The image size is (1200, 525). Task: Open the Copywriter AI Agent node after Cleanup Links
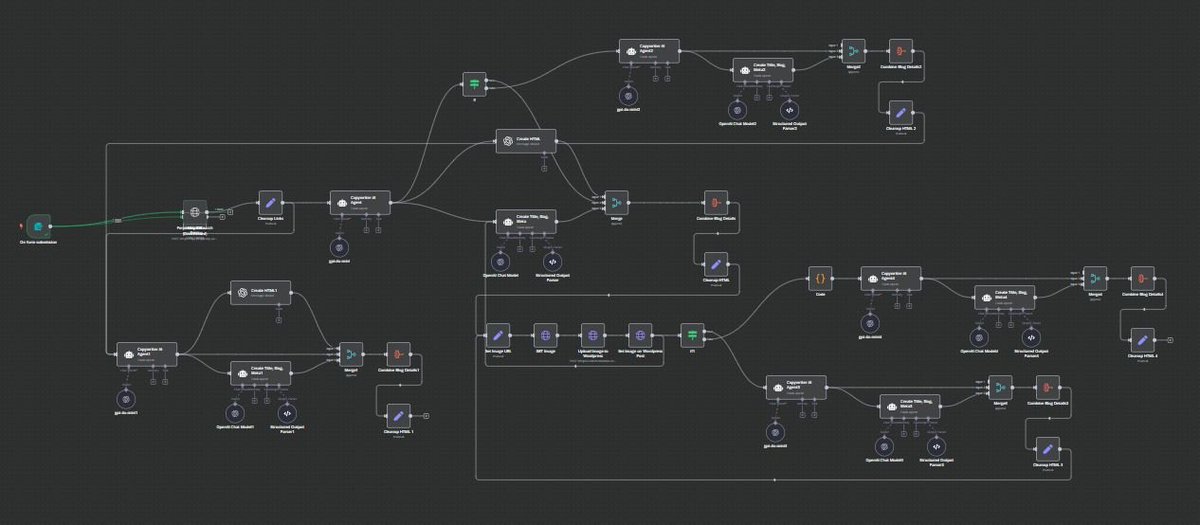(x=360, y=202)
